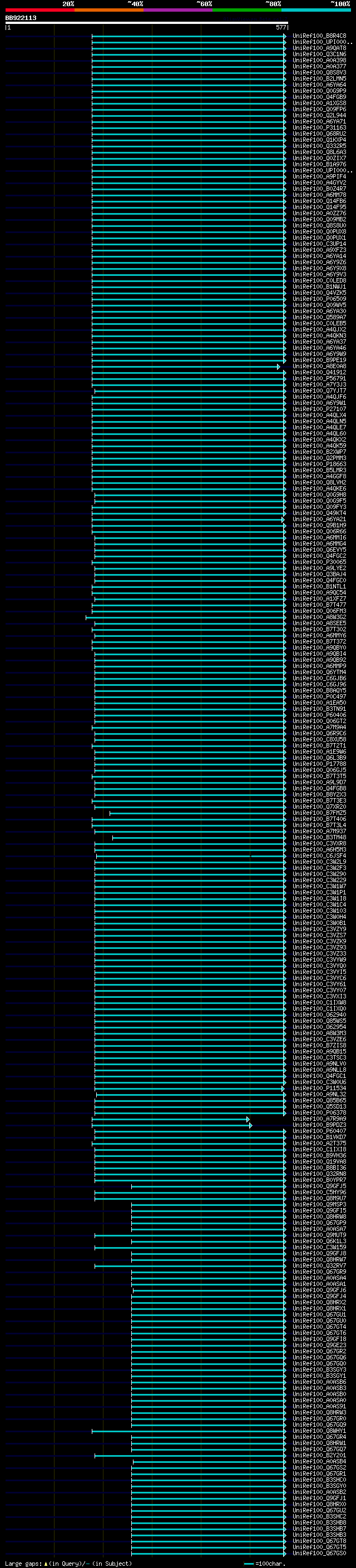Select hit label UniRef100_B0YPR7
The image size is (356, 1568).
tap(319, 1180)
